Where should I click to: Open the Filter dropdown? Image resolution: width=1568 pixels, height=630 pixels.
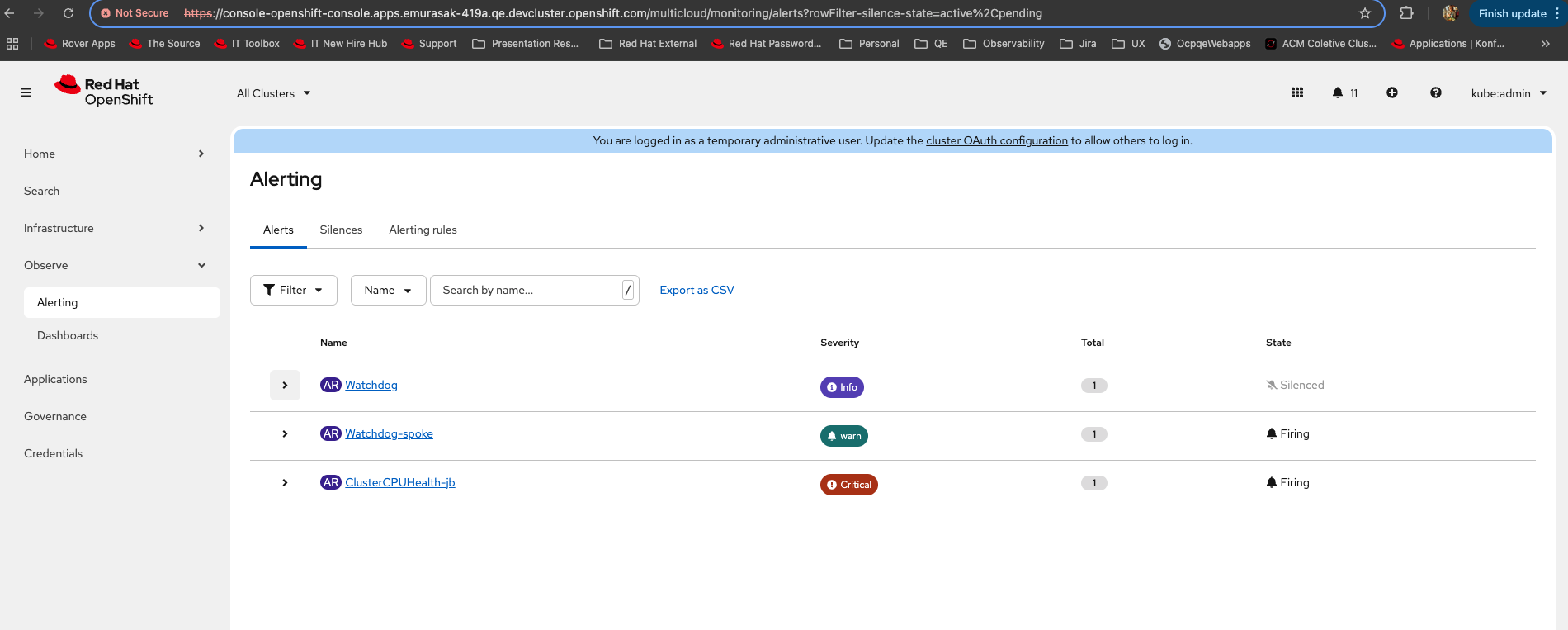(294, 290)
